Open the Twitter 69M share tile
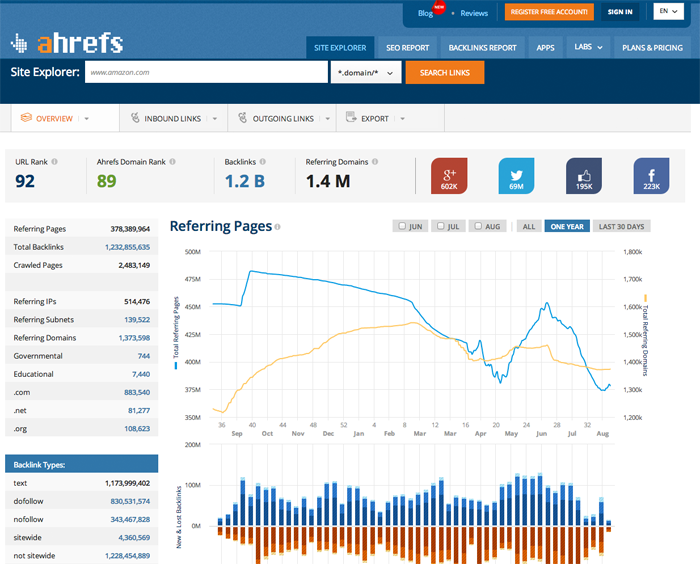The height and width of the screenshot is (564, 700). [x=517, y=175]
